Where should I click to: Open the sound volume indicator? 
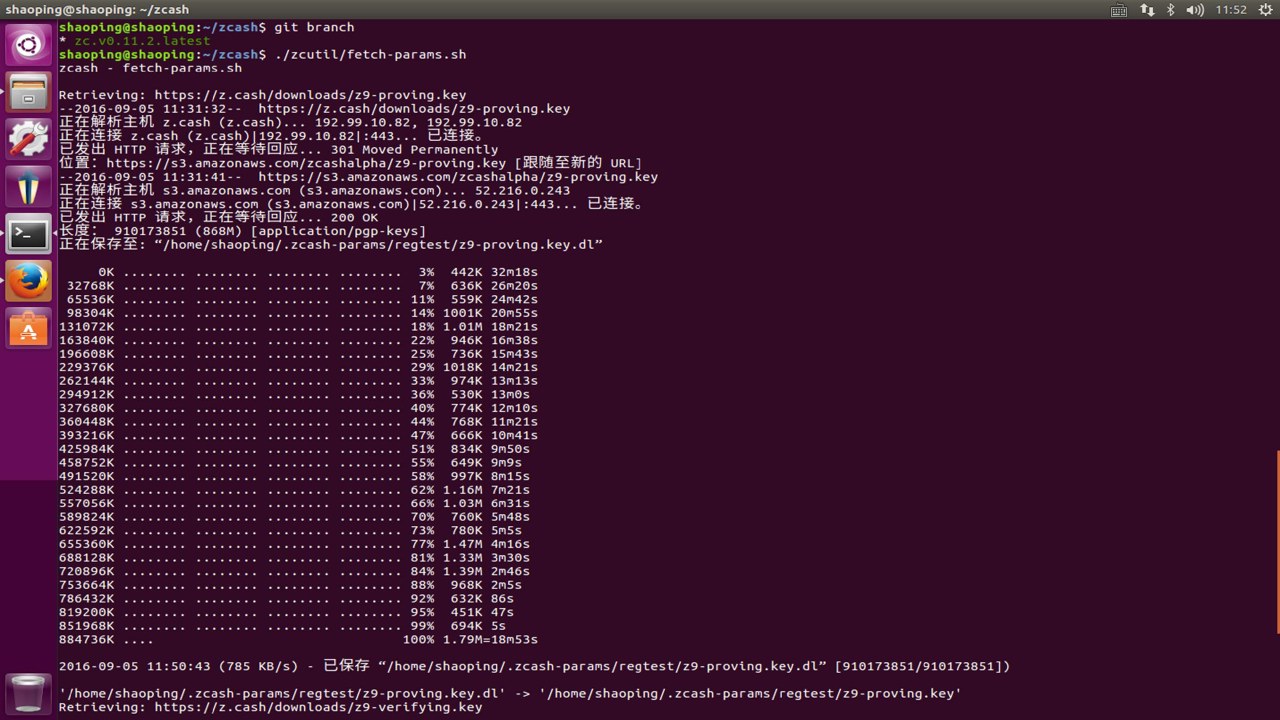coord(1195,10)
